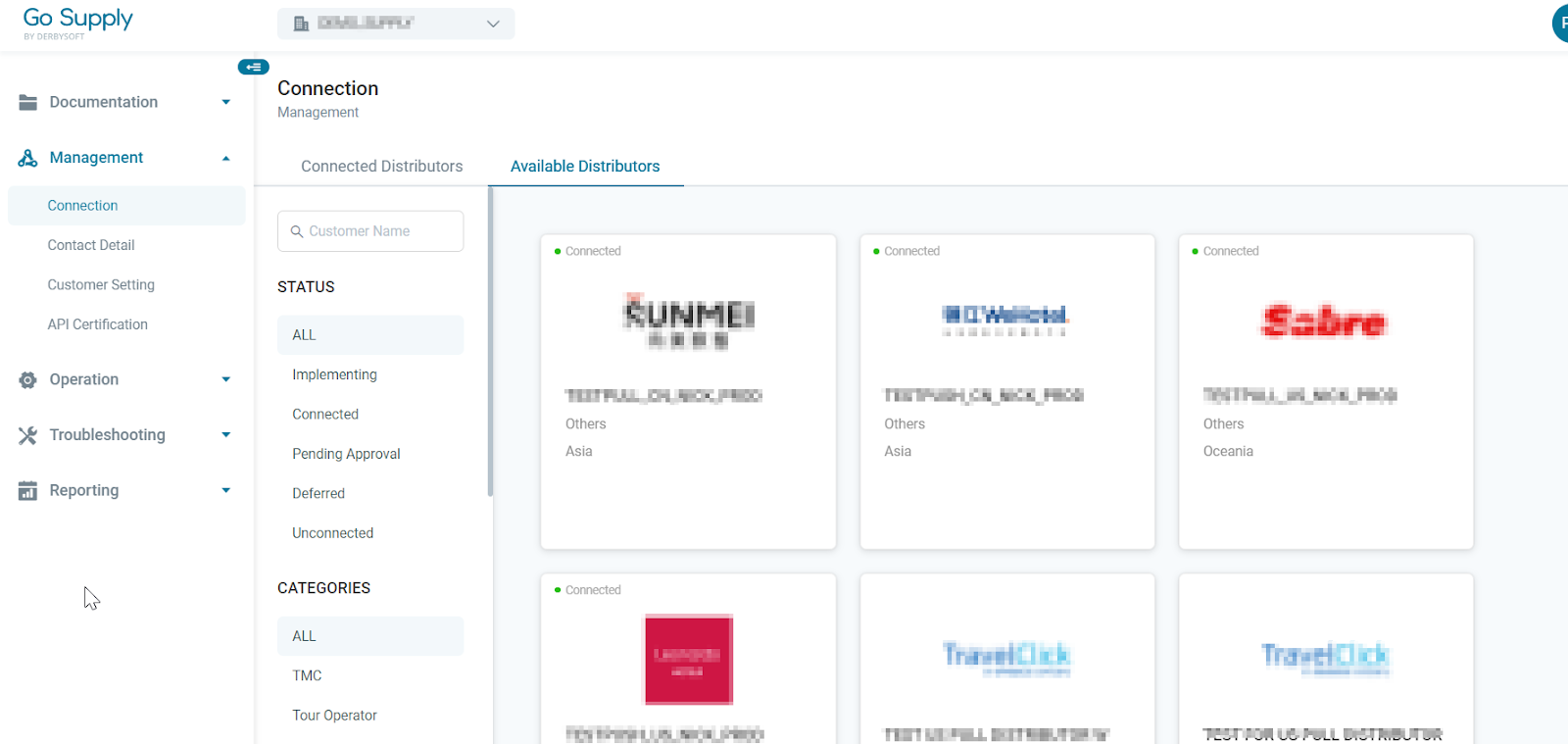
Task: Filter status by ALL
Action: 370,335
